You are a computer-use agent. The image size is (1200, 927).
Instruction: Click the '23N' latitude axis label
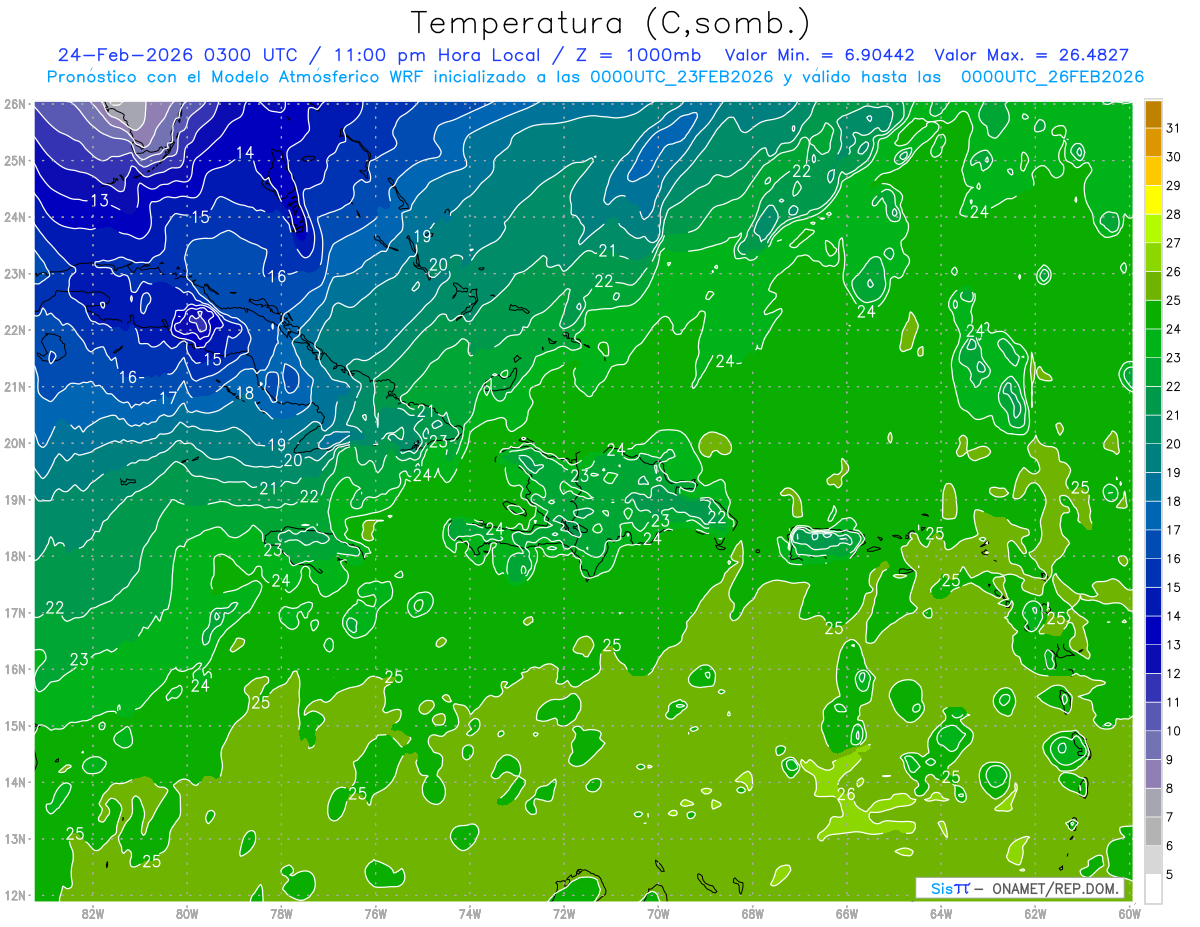tap(15, 273)
